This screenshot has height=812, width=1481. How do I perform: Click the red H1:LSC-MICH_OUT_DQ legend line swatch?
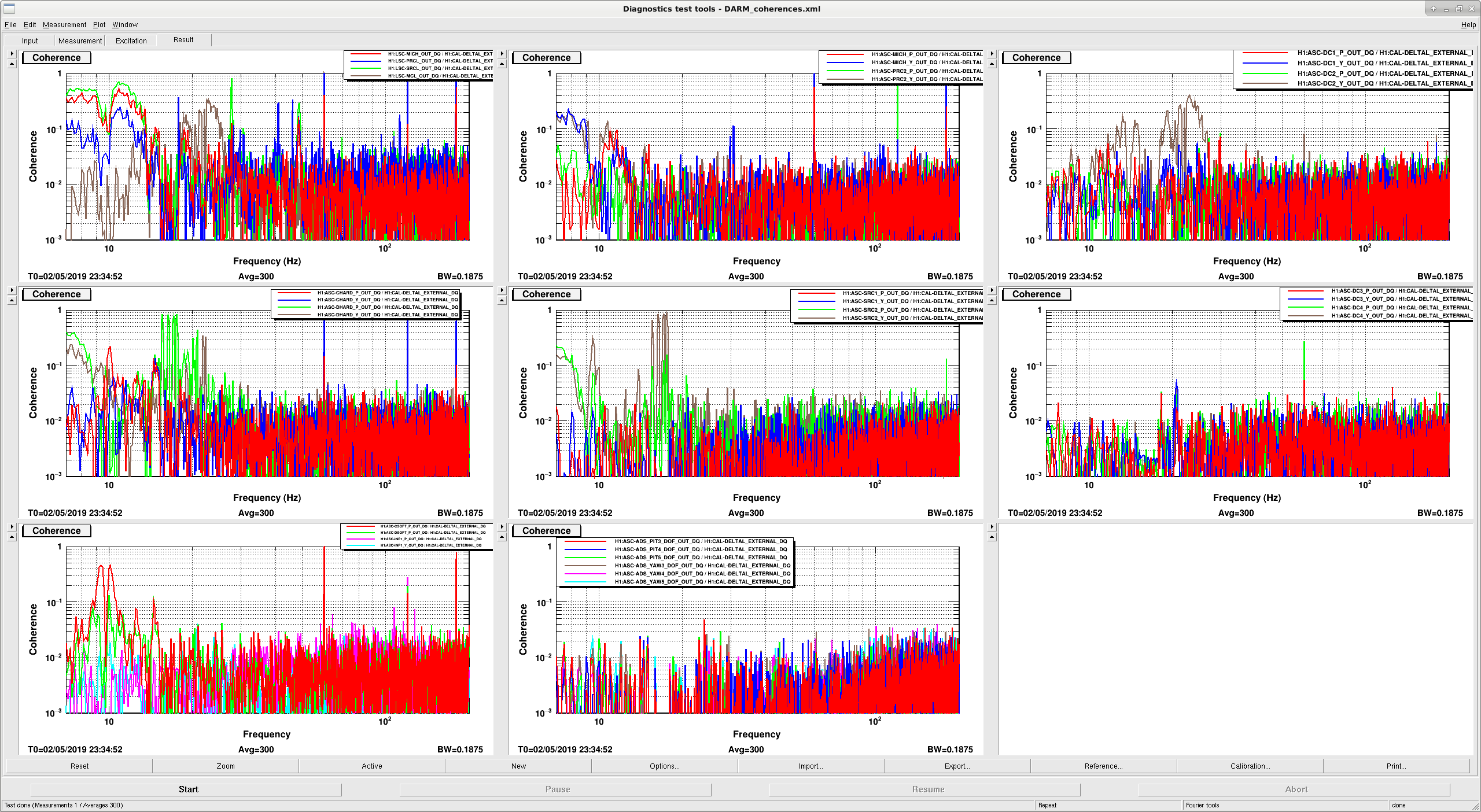(x=366, y=54)
